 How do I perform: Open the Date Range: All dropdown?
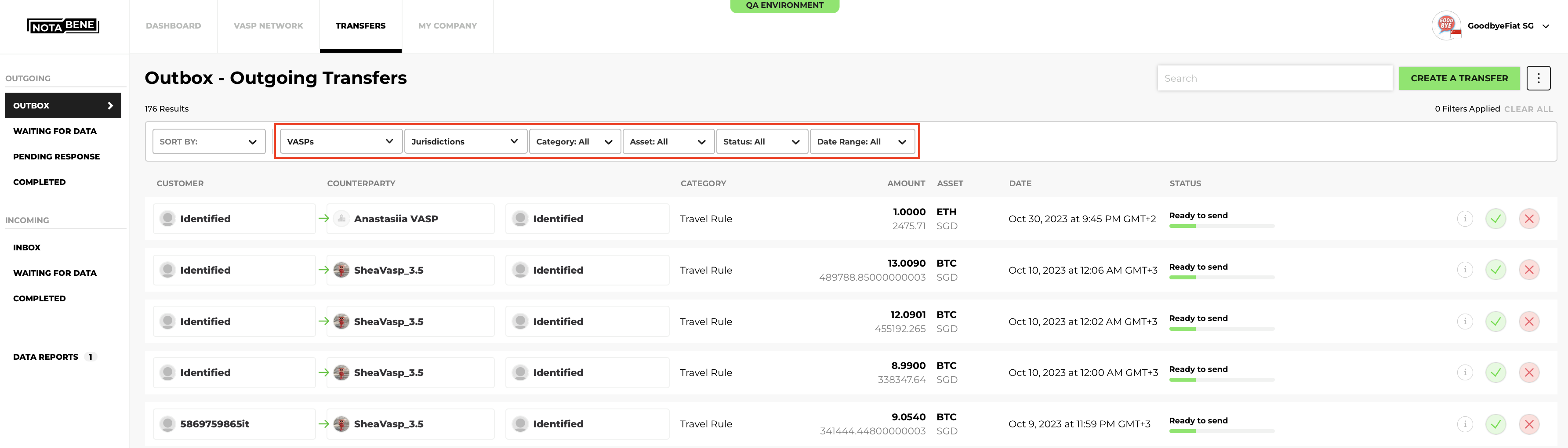[863, 141]
